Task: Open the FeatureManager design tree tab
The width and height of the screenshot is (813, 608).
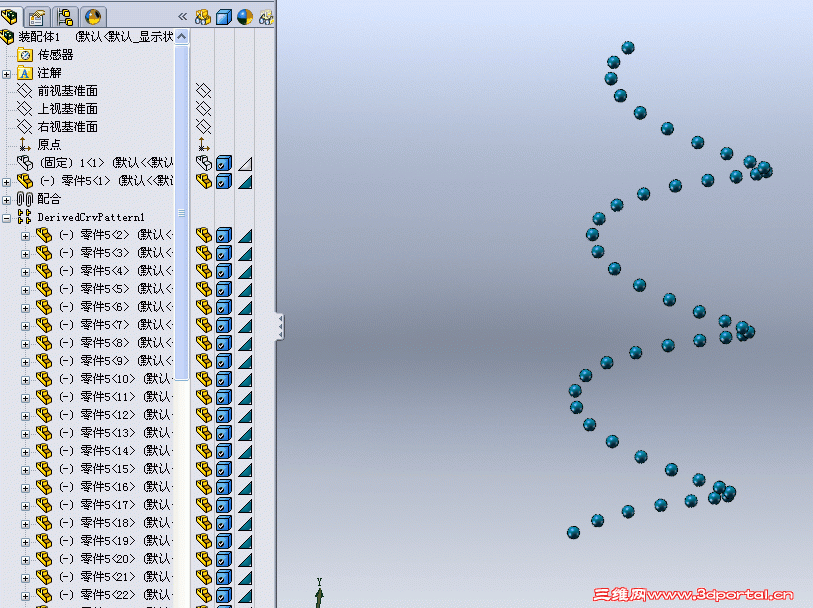Action: pyautogui.click(x=9, y=17)
